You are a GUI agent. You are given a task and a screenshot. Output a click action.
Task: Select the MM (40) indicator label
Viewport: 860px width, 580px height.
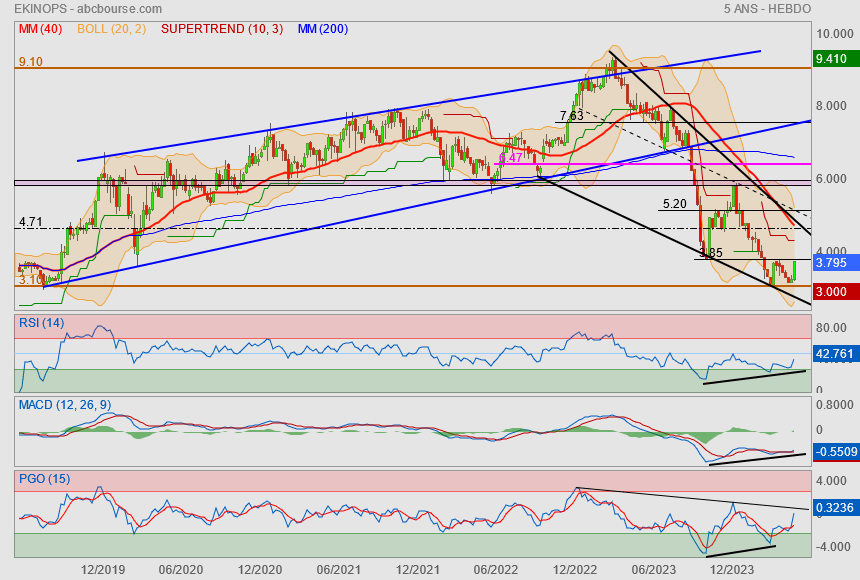(41, 29)
